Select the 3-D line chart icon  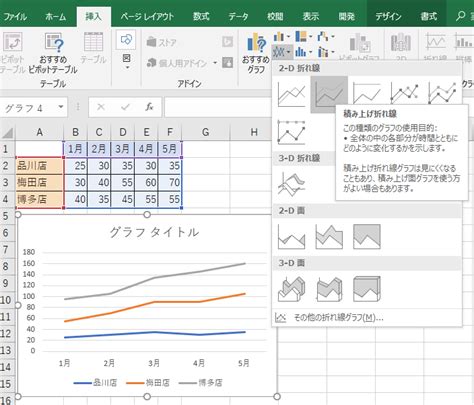[292, 184]
